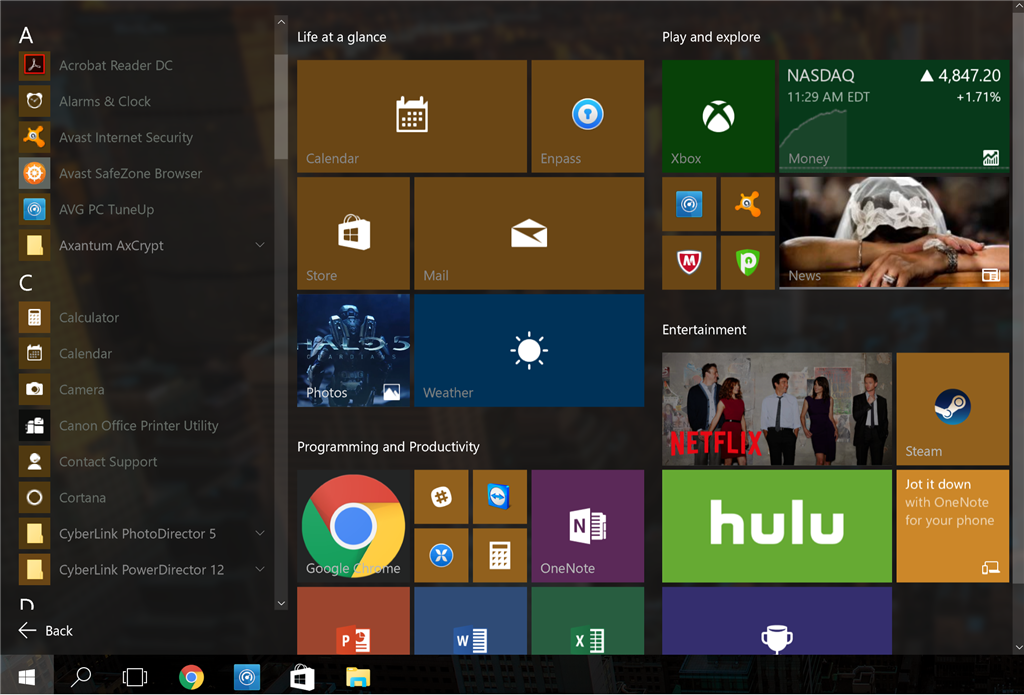The height and width of the screenshot is (695, 1024).
Task: Open the Enpass tile
Action: (588, 116)
